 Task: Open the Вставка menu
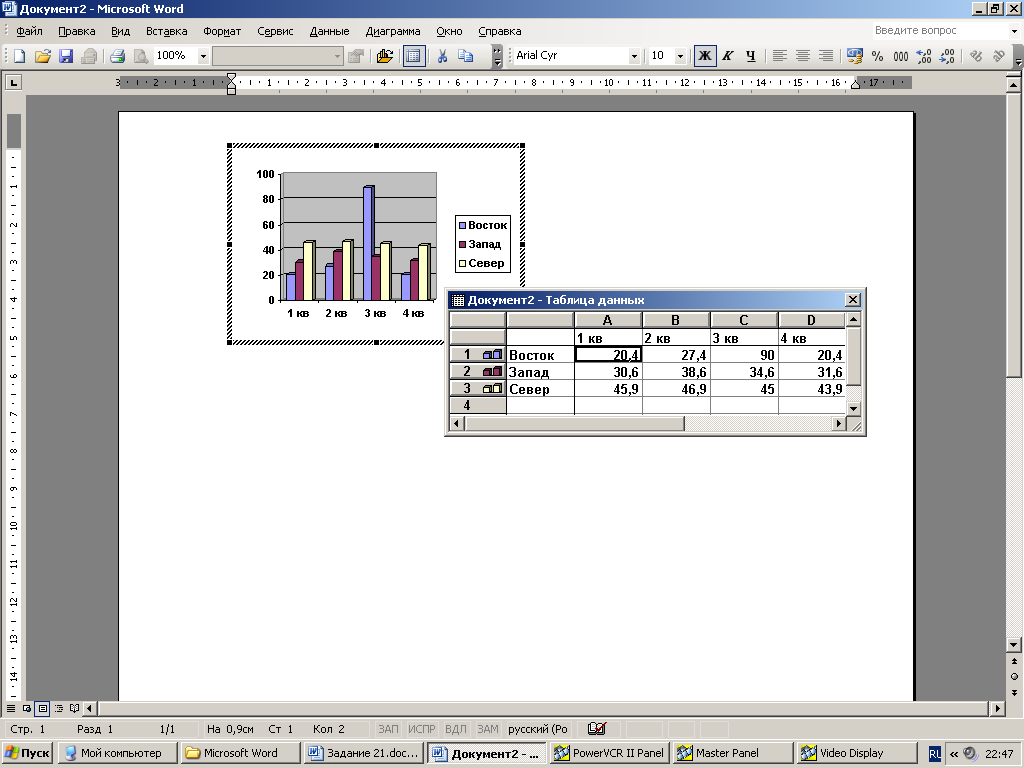pos(167,31)
